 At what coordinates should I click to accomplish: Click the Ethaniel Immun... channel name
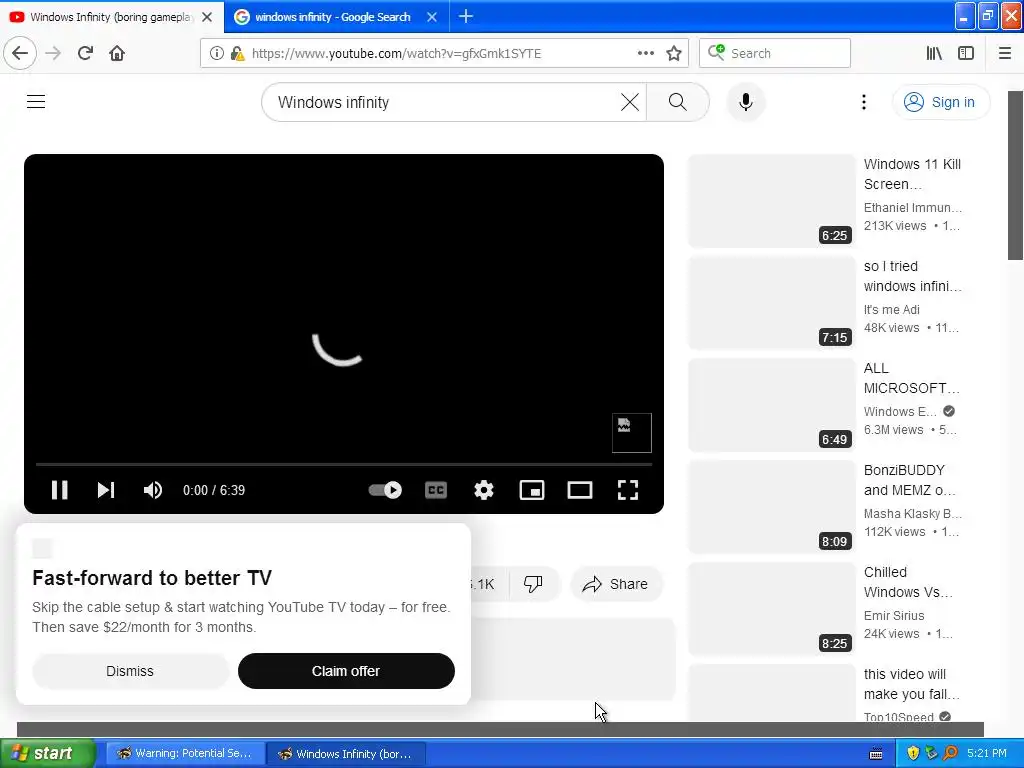click(912, 208)
